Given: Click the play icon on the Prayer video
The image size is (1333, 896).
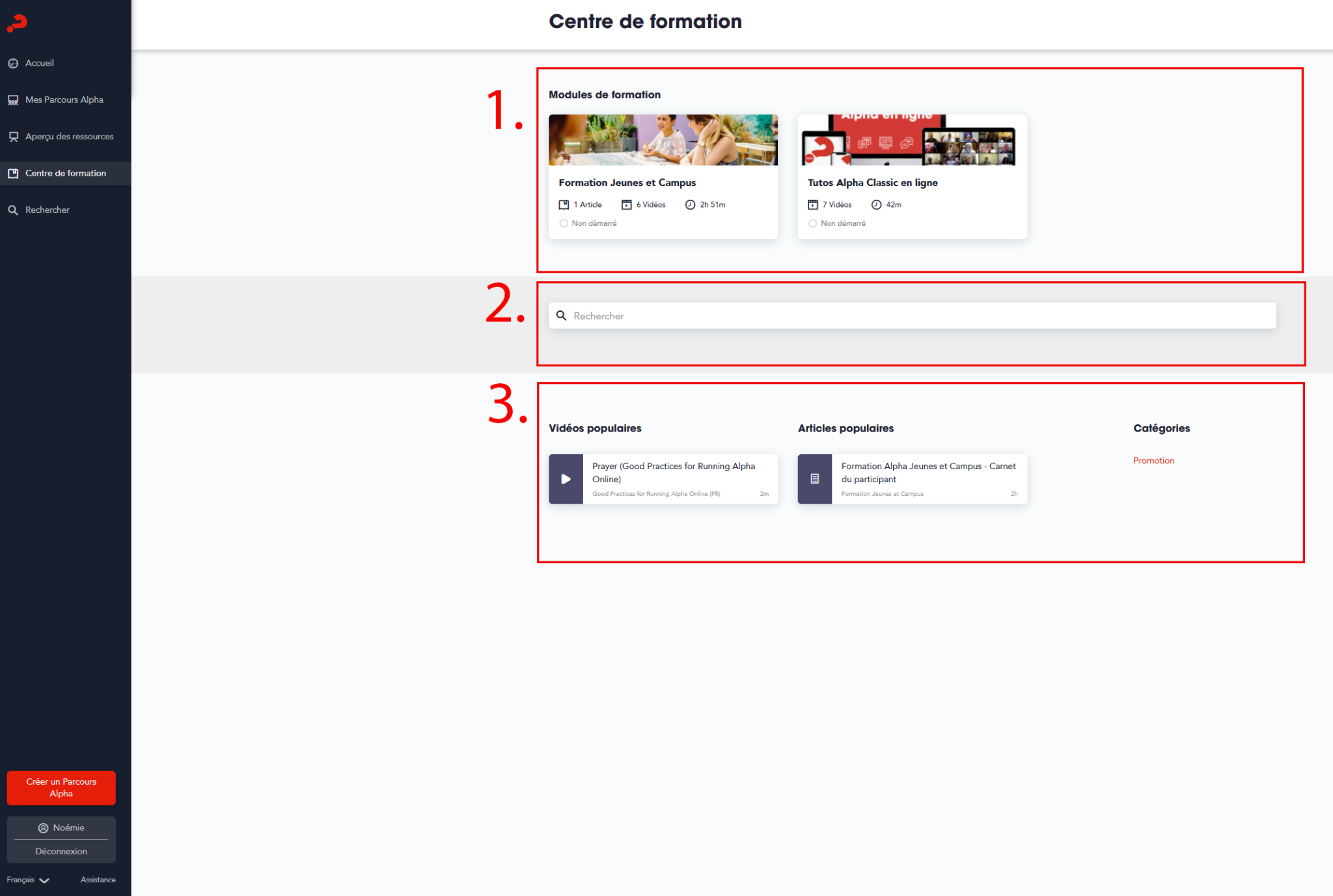Looking at the screenshot, I should click(566, 479).
